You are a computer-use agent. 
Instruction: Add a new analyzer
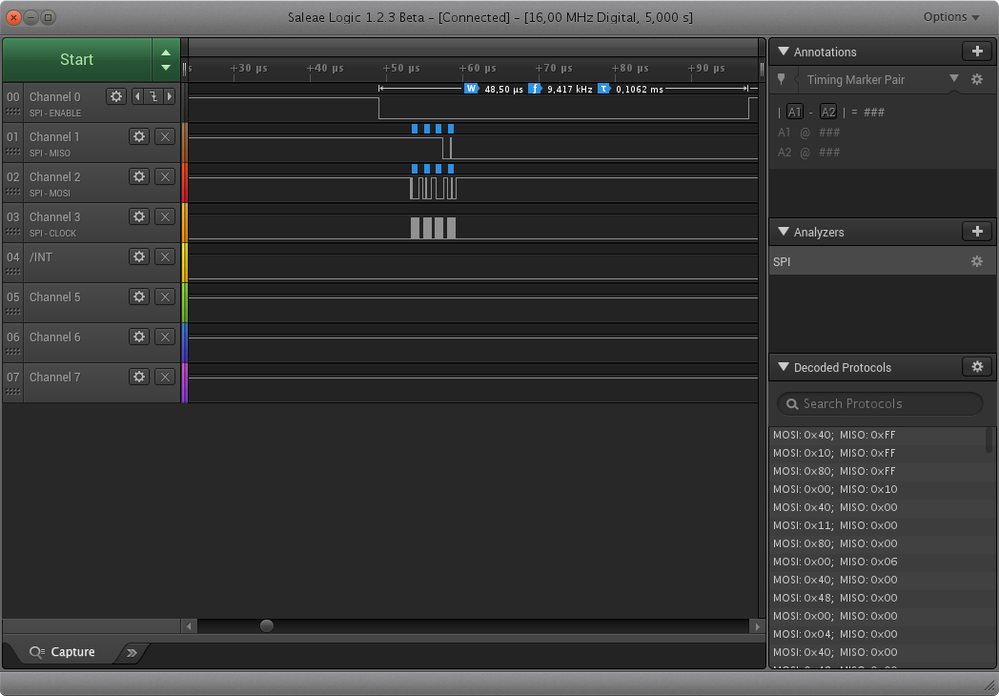(977, 231)
